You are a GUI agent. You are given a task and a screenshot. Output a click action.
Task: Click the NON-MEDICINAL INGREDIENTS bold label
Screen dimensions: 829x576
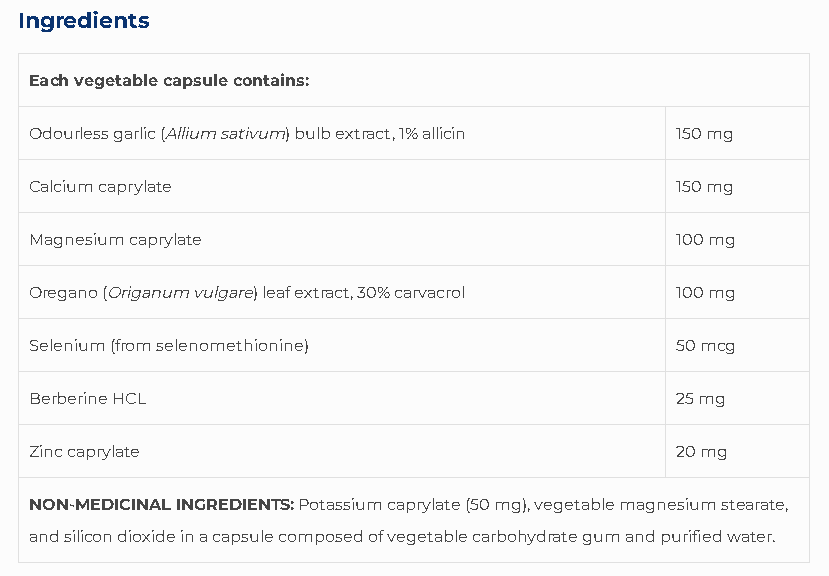162,504
